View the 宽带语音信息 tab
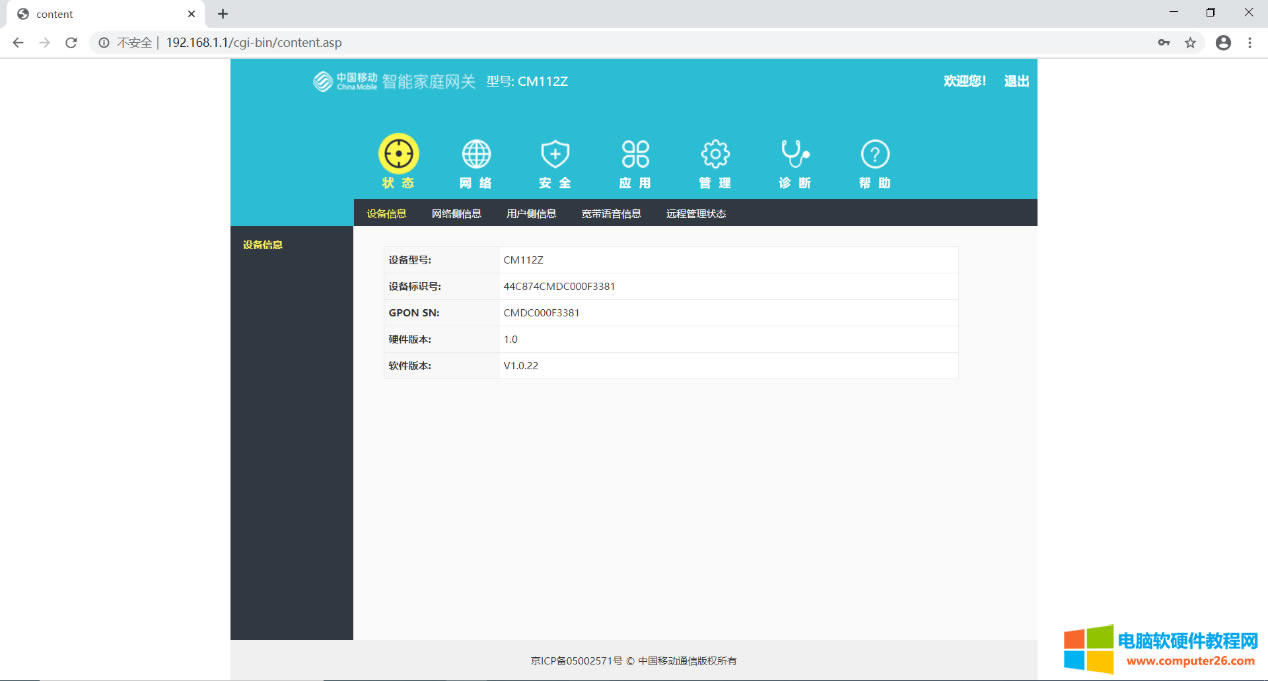 [x=611, y=212]
